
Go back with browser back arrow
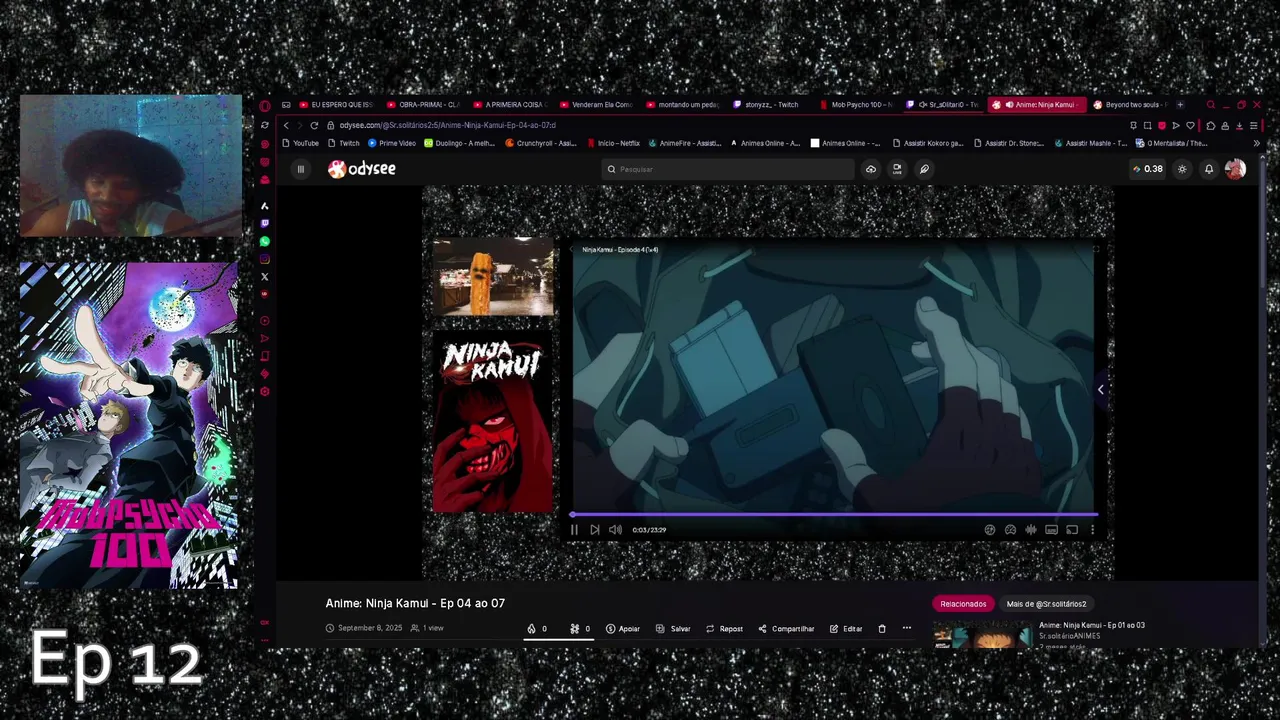pyautogui.click(x=286, y=126)
